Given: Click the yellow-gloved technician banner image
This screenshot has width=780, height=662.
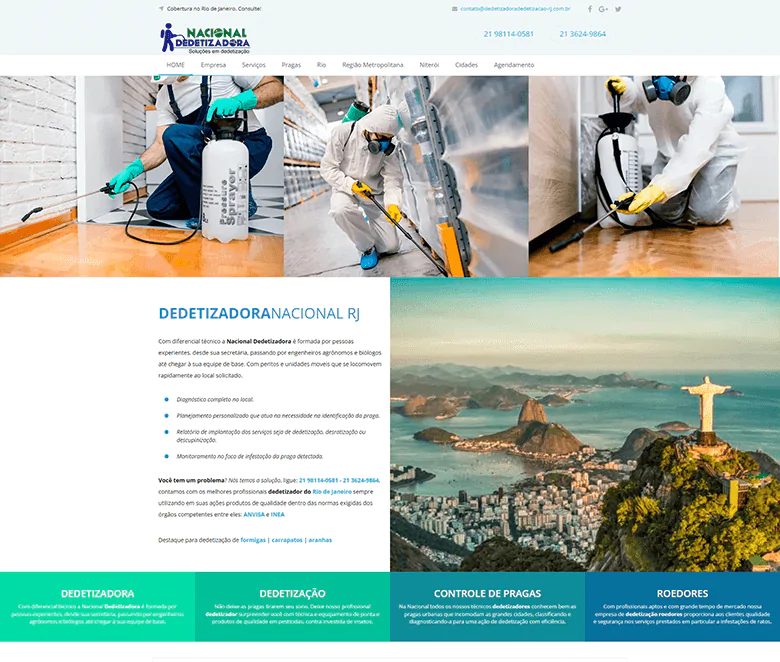Looking at the screenshot, I should (x=654, y=176).
